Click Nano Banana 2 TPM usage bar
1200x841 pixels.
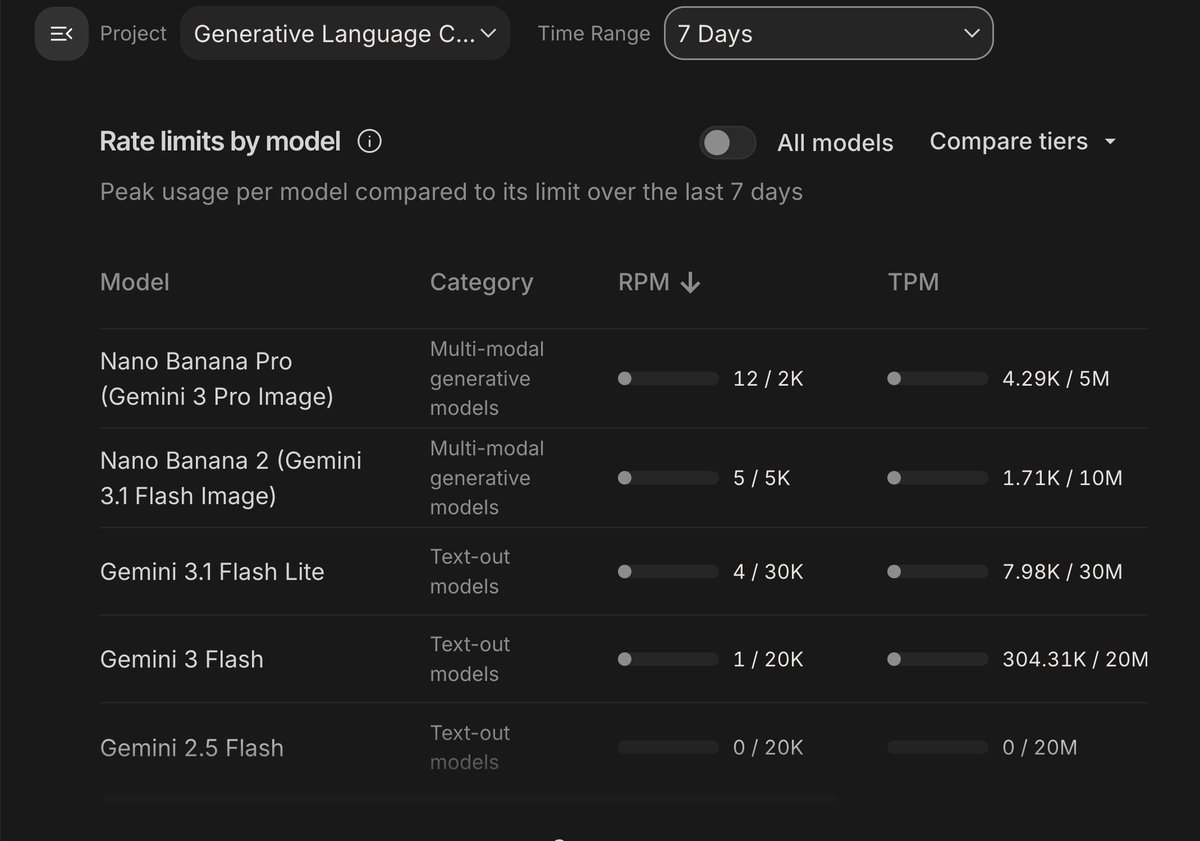[937, 479]
